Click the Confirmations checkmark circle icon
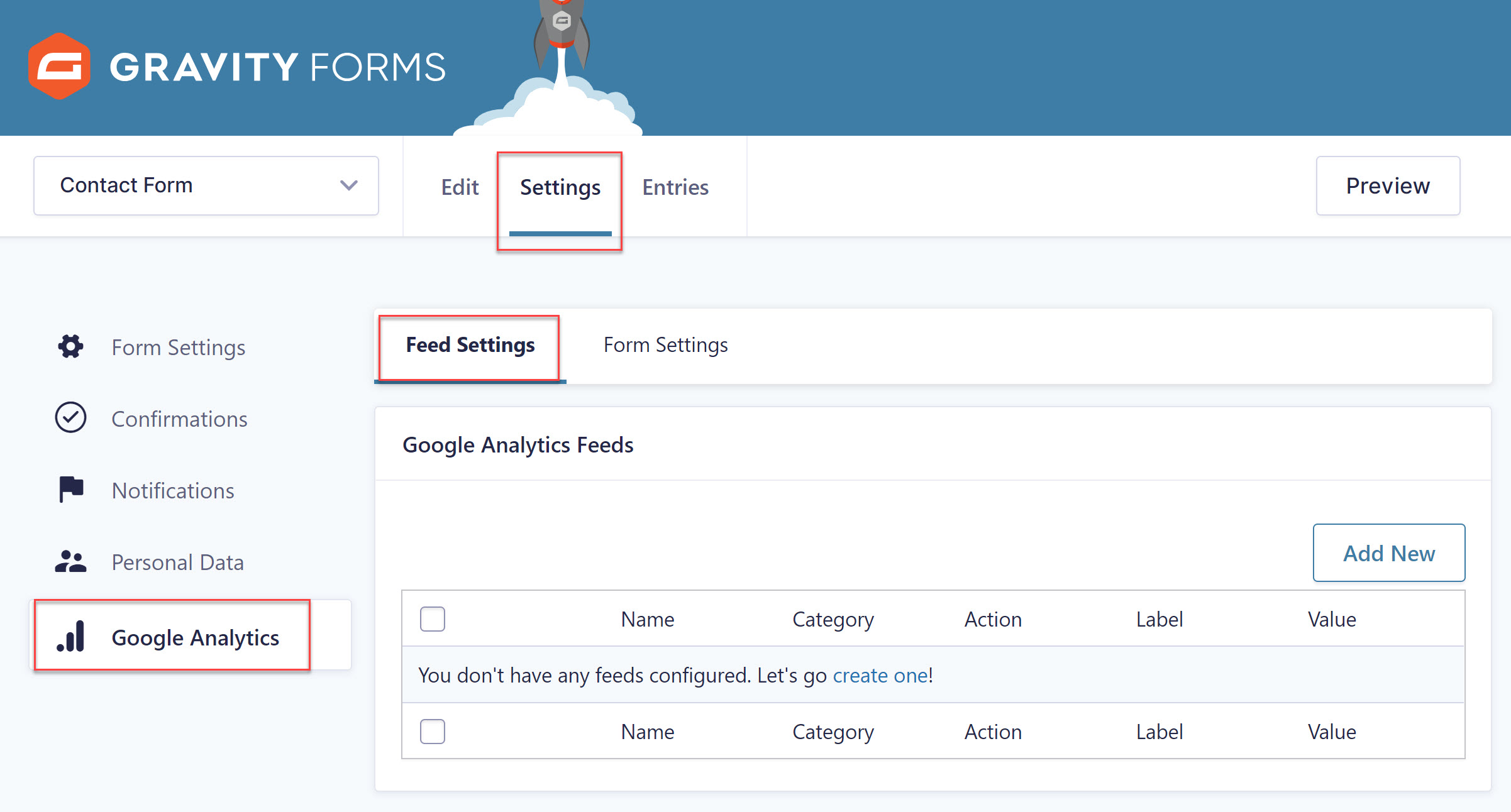The image size is (1511, 812). [70, 417]
